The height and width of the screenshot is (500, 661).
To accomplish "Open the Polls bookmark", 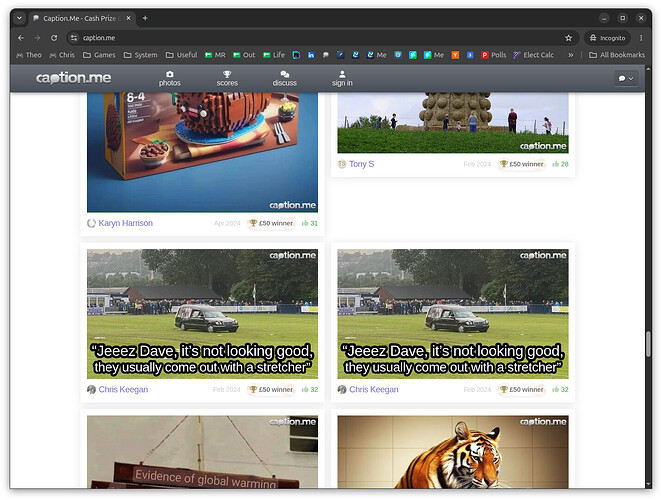I will tap(494, 55).
